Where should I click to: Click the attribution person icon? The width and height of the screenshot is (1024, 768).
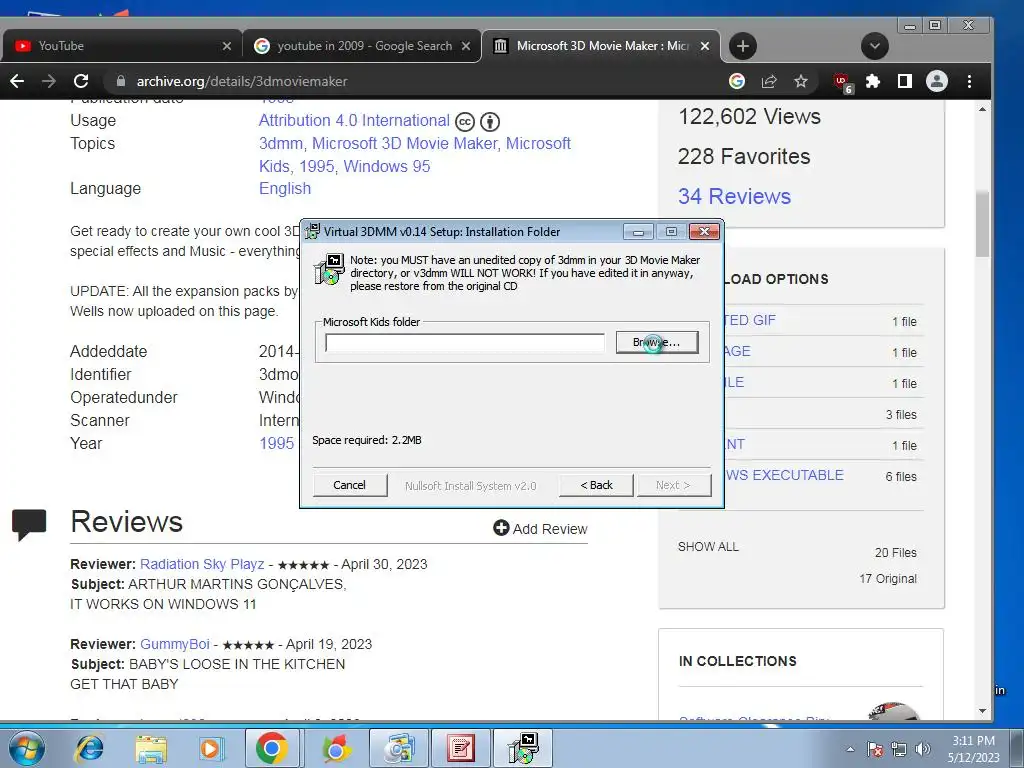pos(490,122)
